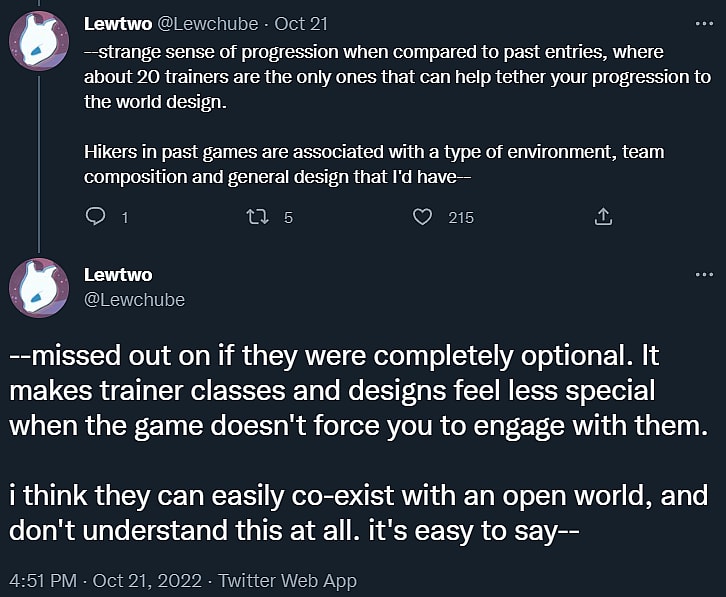Click the Lewtwo name in the lower tweet
This screenshot has width=726, height=597.
coord(117,274)
